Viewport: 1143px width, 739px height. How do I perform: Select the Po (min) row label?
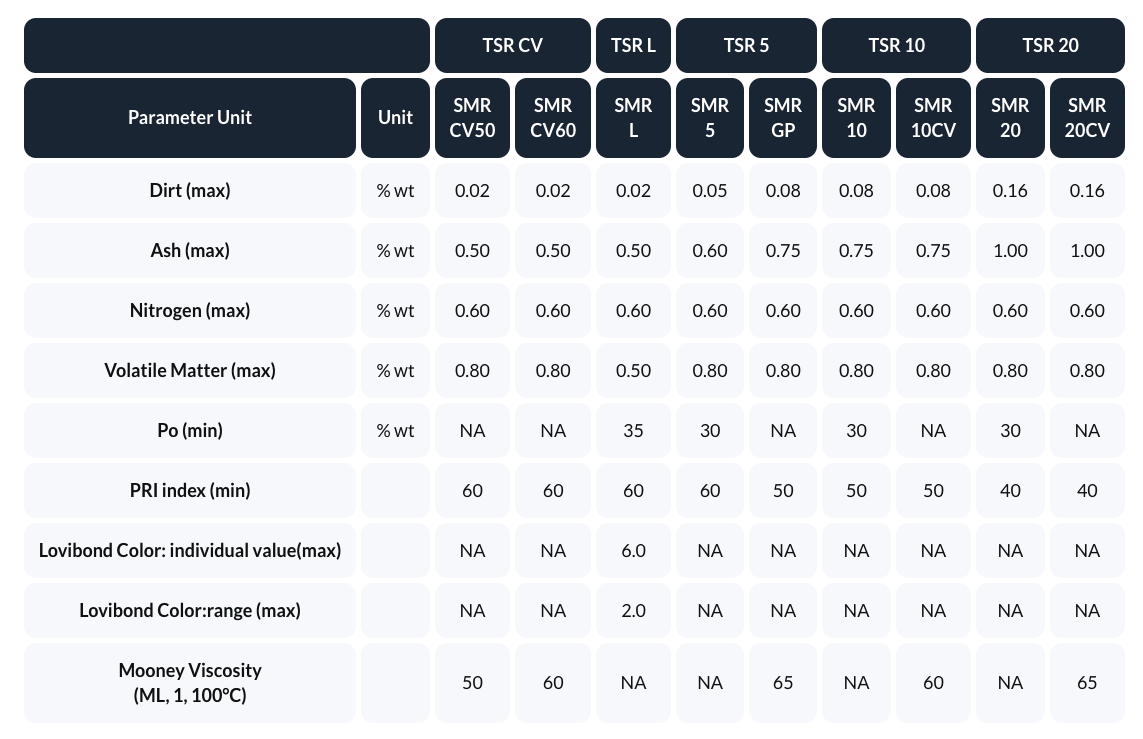coord(190,430)
